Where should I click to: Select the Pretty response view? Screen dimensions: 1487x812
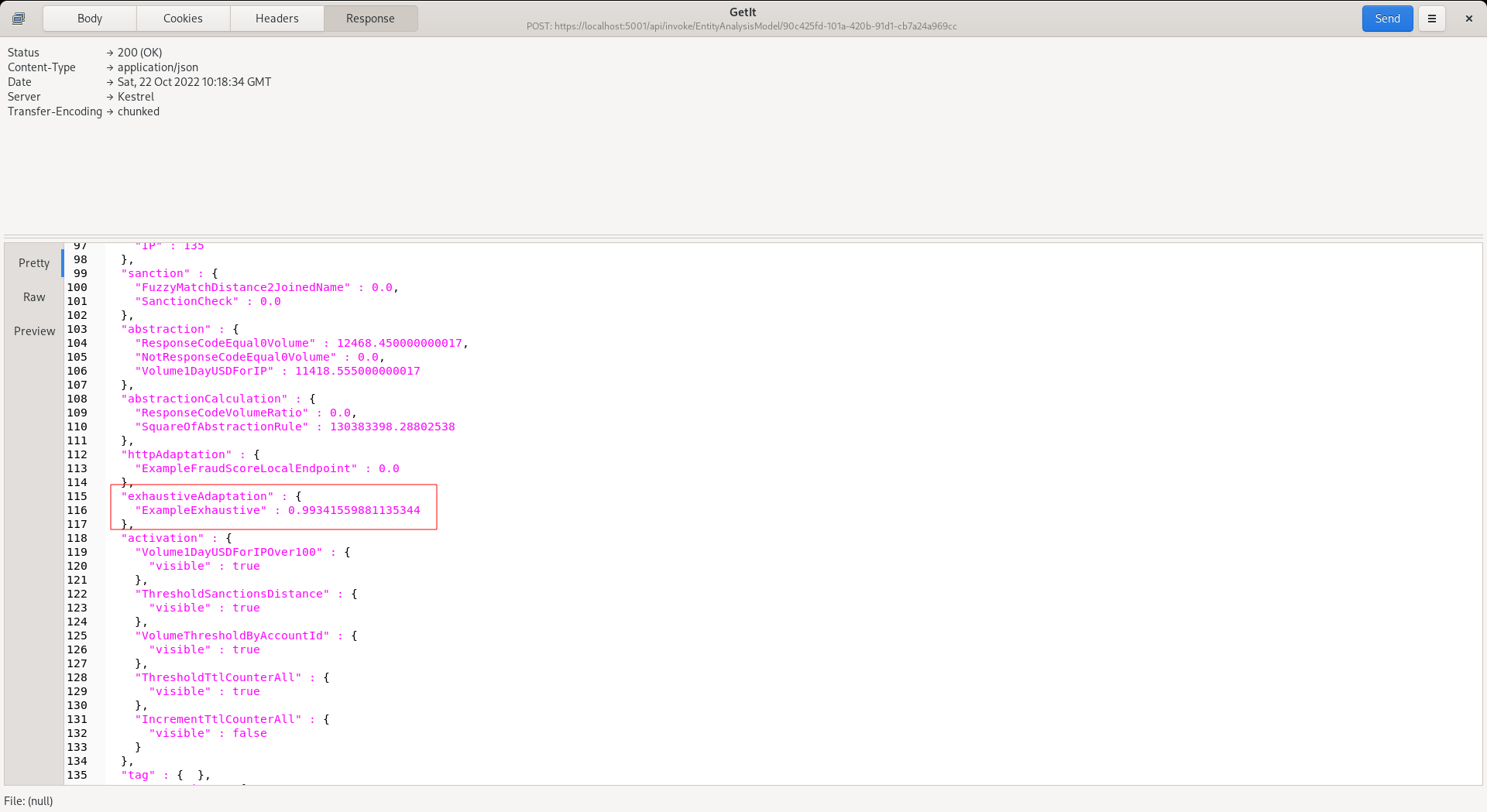(34, 263)
